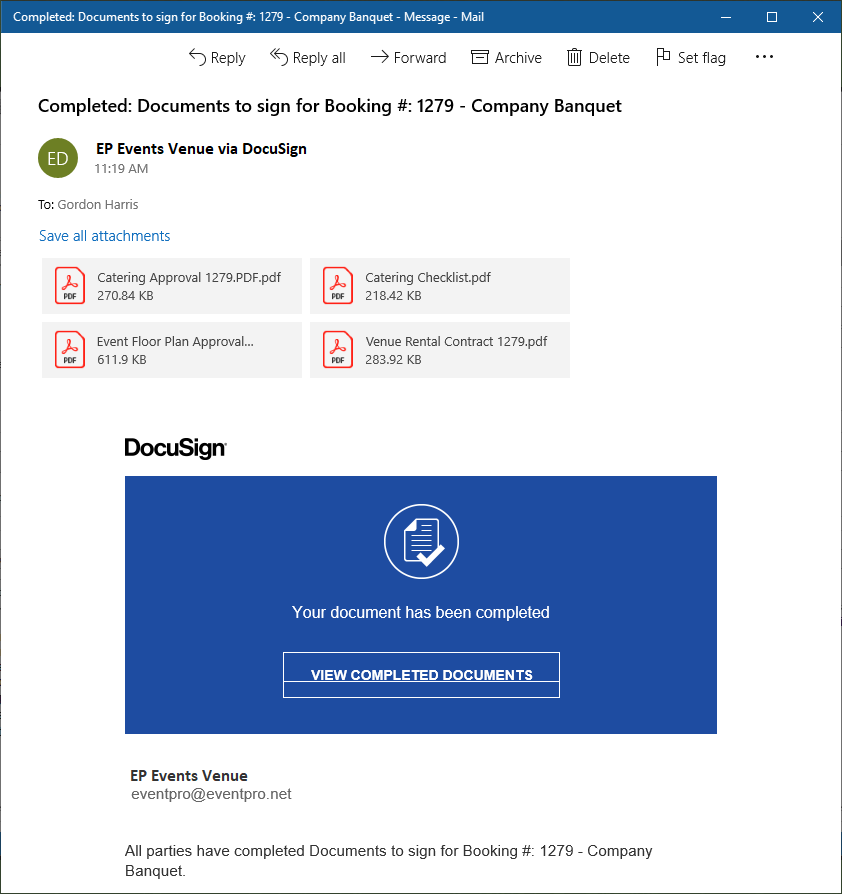Image resolution: width=842 pixels, height=894 pixels.
Task: Open Catering Checklist.pdf attachment name
Action: click(x=428, y=278)
